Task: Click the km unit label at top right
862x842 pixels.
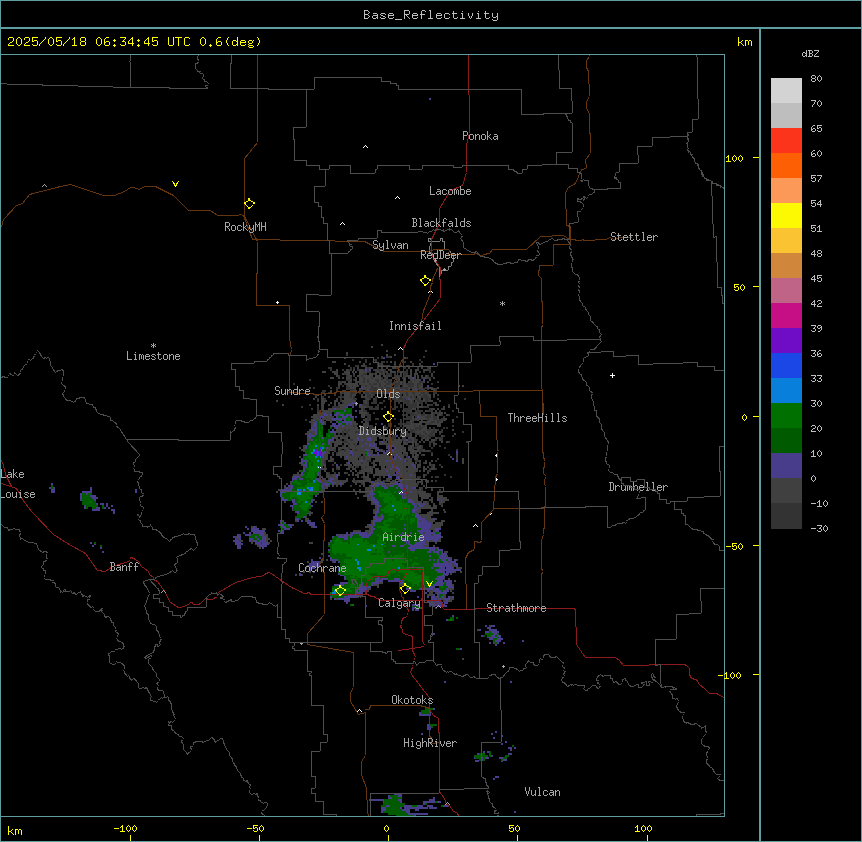Action: click(744, 42)
